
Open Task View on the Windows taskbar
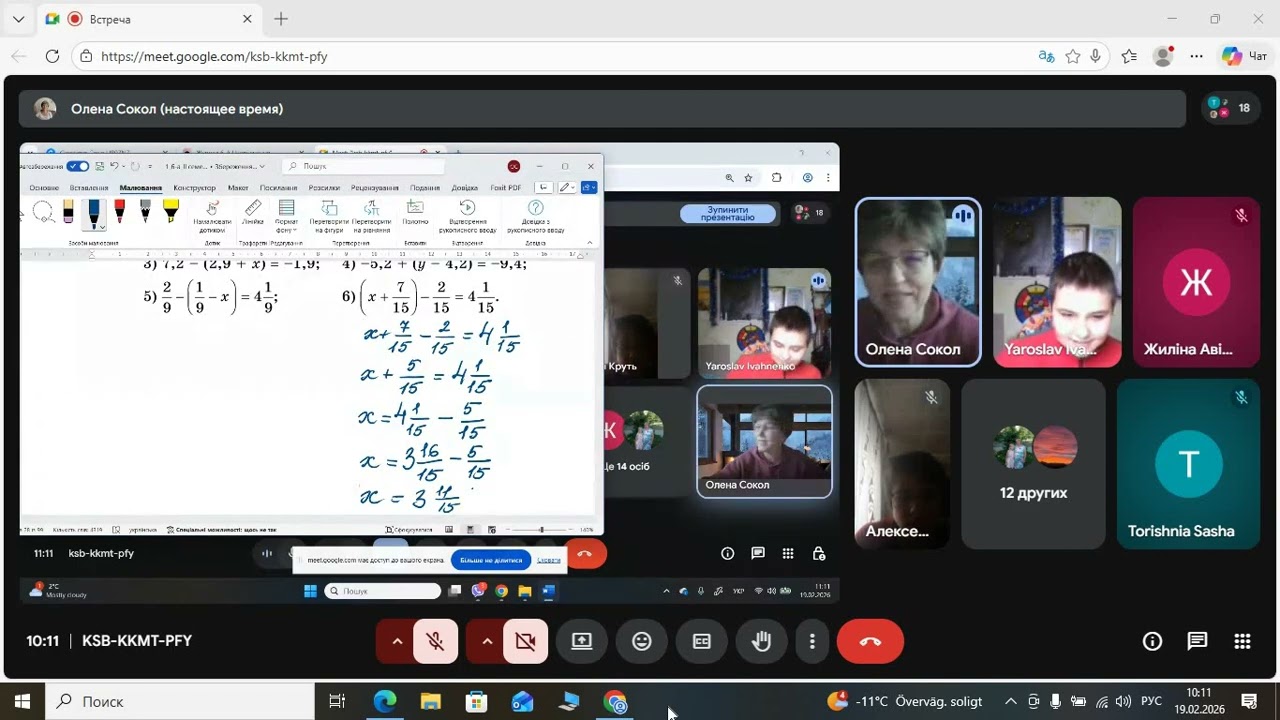pos(337,701)
